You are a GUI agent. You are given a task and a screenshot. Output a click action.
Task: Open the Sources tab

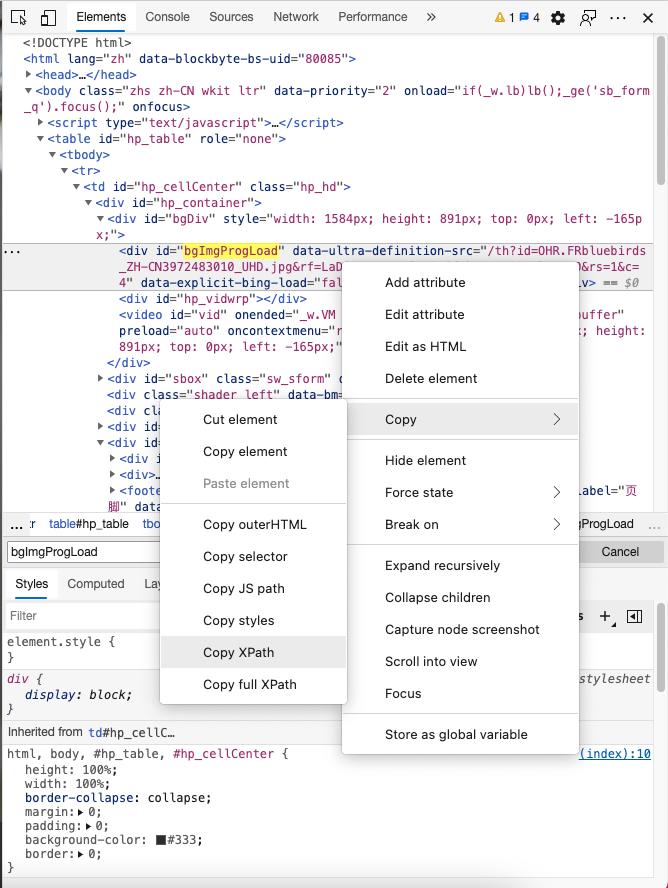[231, 17]
